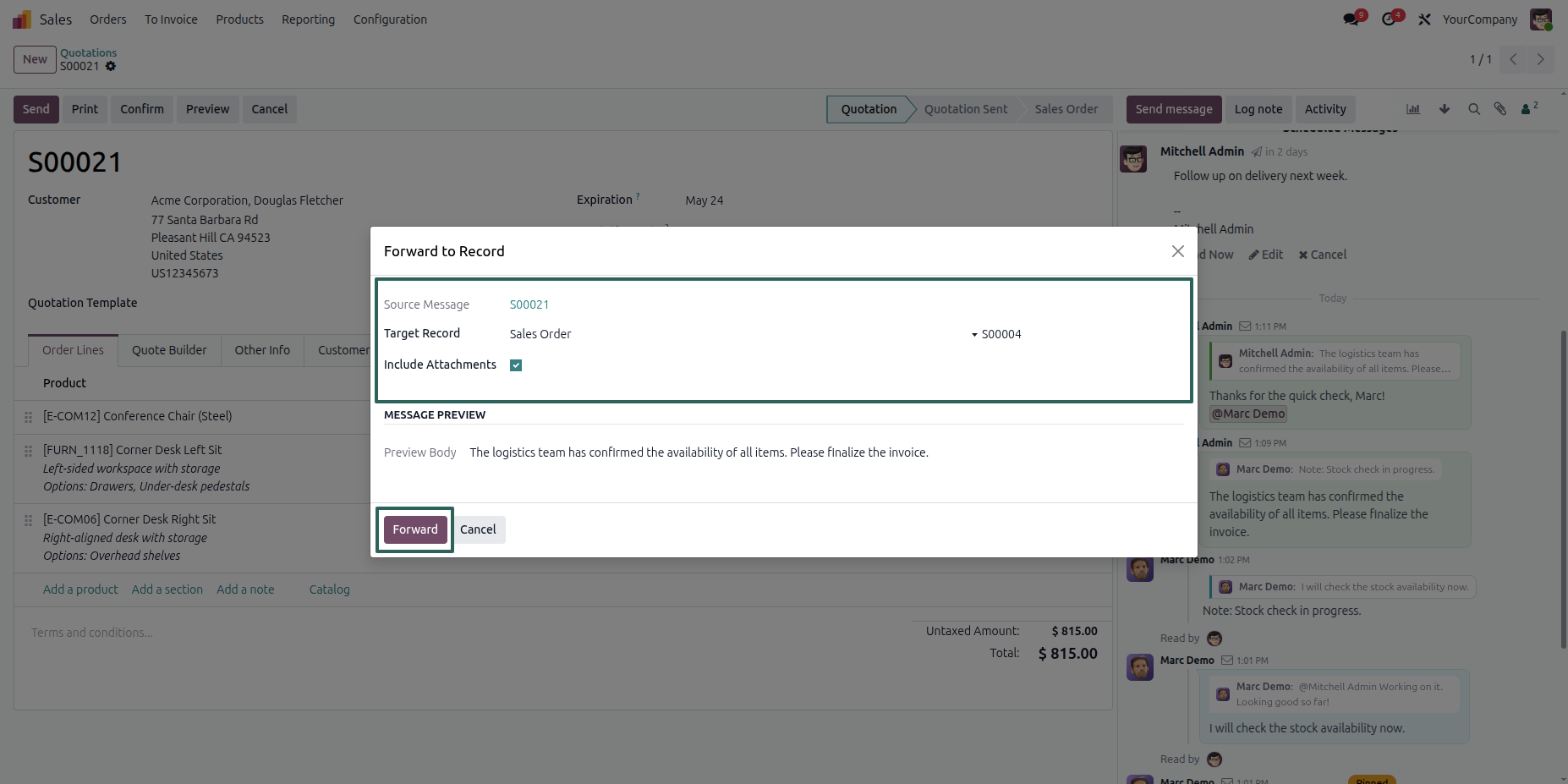Viewport: 1568px width, 784px height.
Task: Switch to the Order Lines tab
Action: [x=74, y=350]
